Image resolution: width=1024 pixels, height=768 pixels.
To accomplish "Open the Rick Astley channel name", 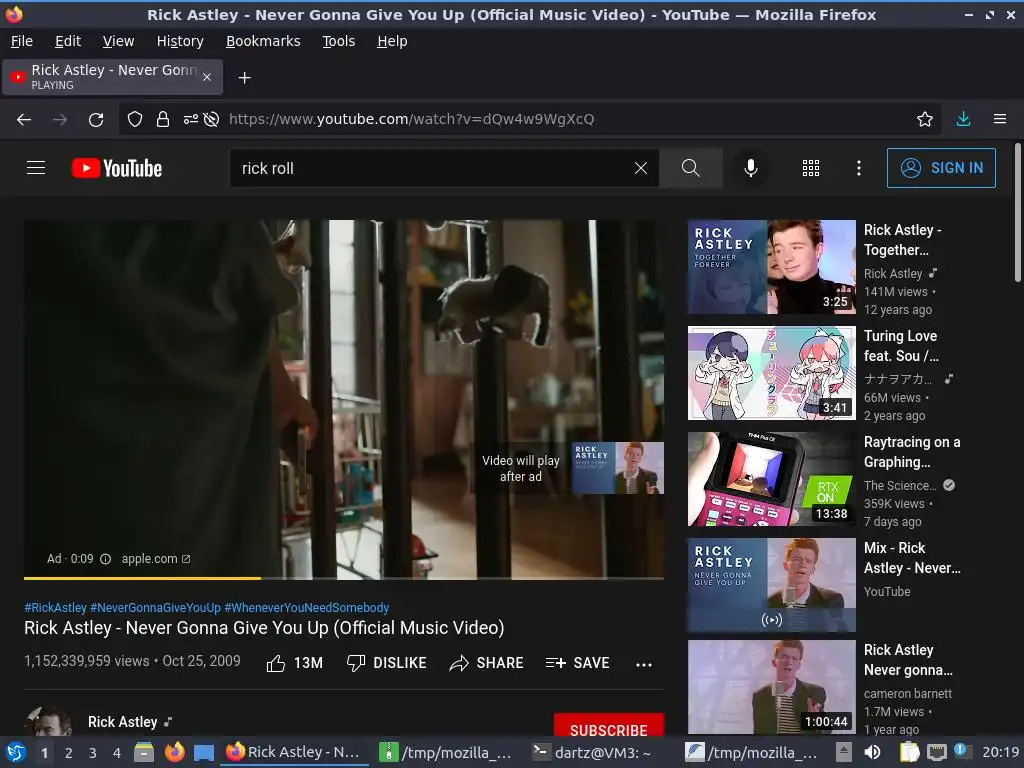I will [x=123, y=722].
